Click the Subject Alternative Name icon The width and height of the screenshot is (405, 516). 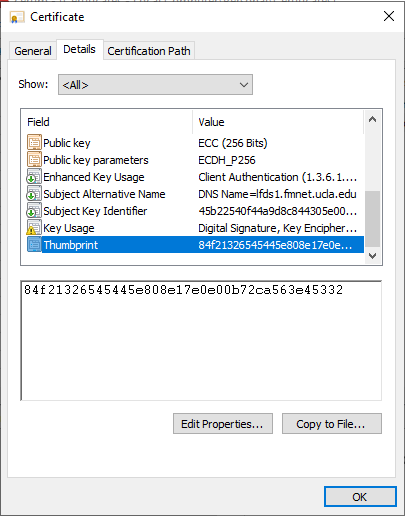[34, 194]
